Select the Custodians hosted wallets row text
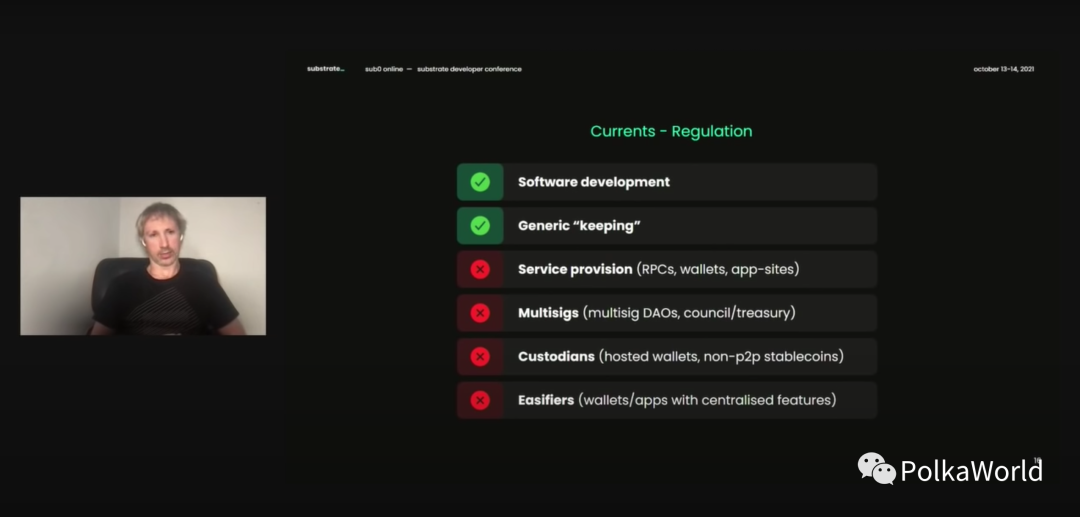This screenshot has width=1080, height=517. [x=681, y=357]
